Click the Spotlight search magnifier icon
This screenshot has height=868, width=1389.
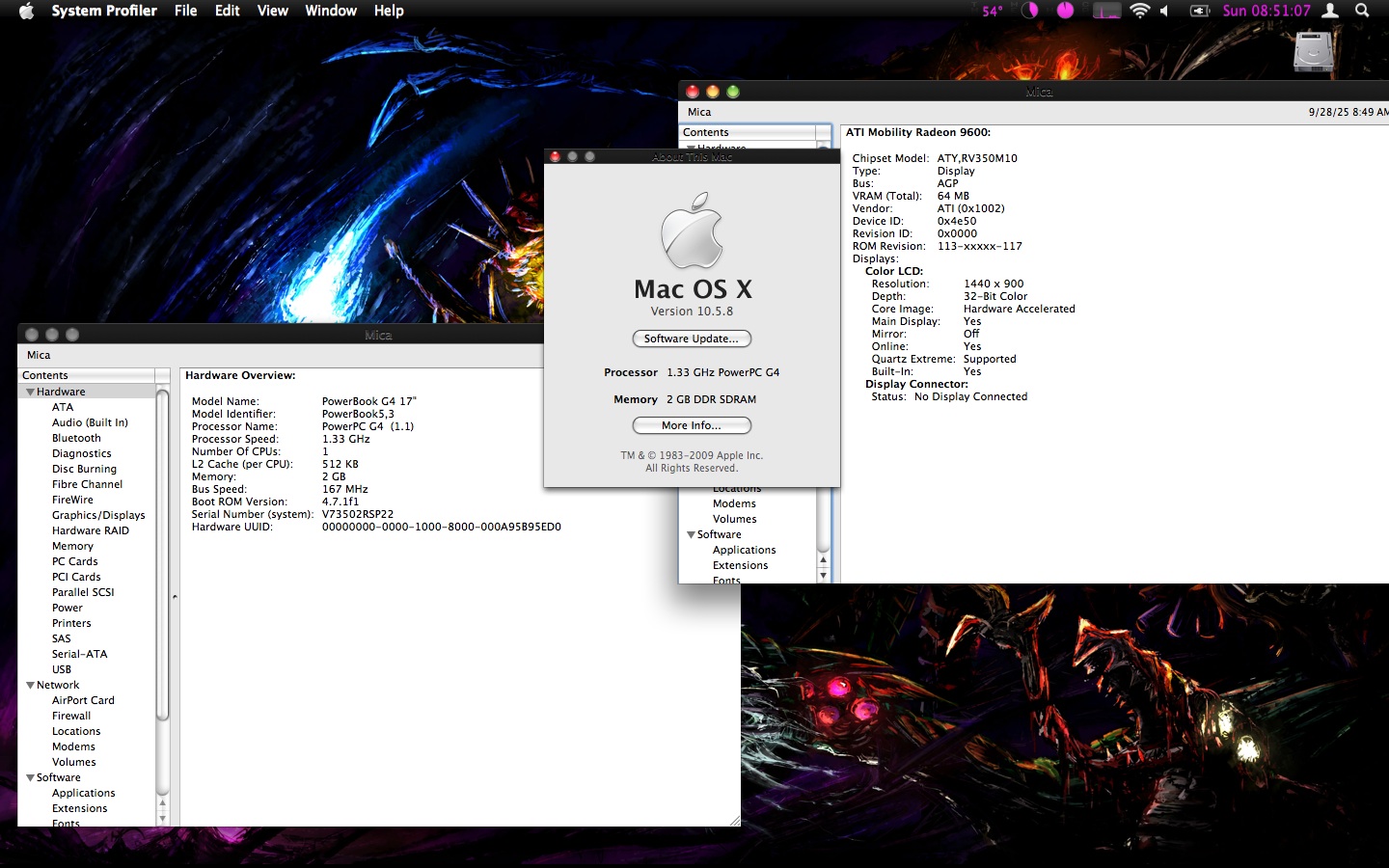[1362, 11]
